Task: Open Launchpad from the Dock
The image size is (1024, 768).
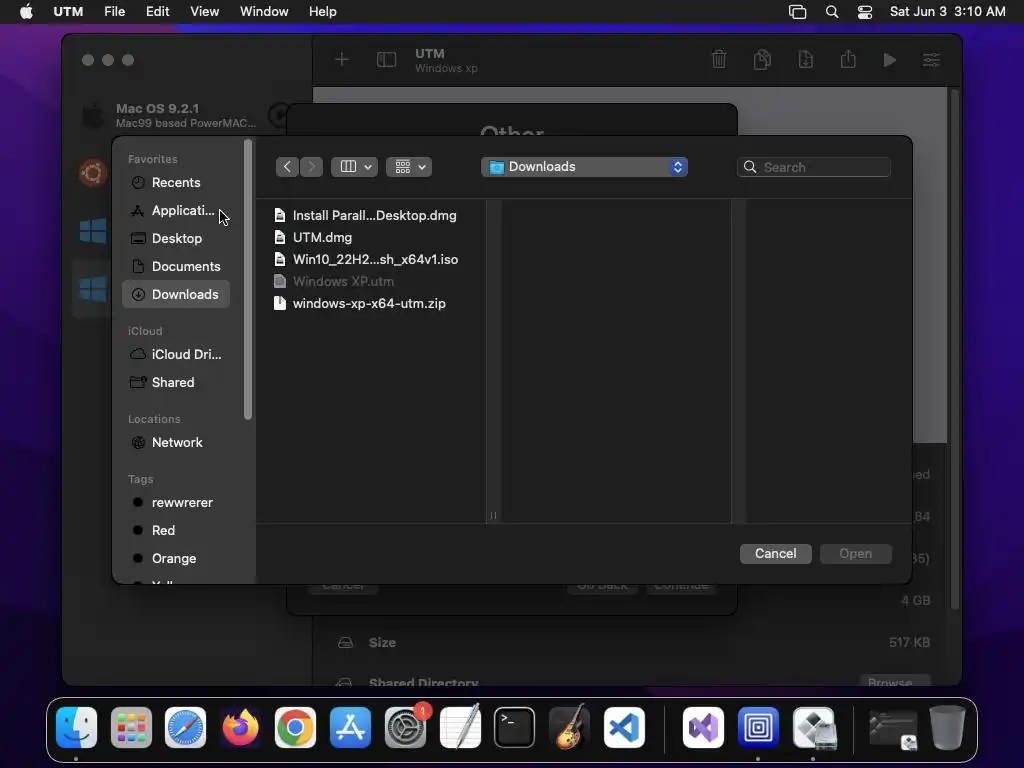Action: pos(131,728)
